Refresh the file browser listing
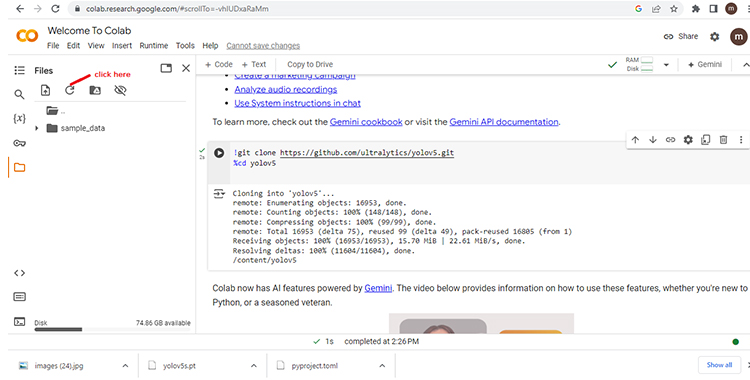Image resolution: width=750 pixels, height=380 pixels. tap(70, 90)
